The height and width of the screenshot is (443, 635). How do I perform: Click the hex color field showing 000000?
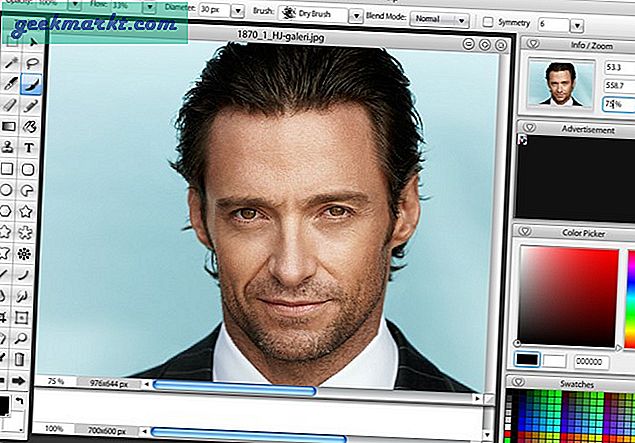[591, 362]
